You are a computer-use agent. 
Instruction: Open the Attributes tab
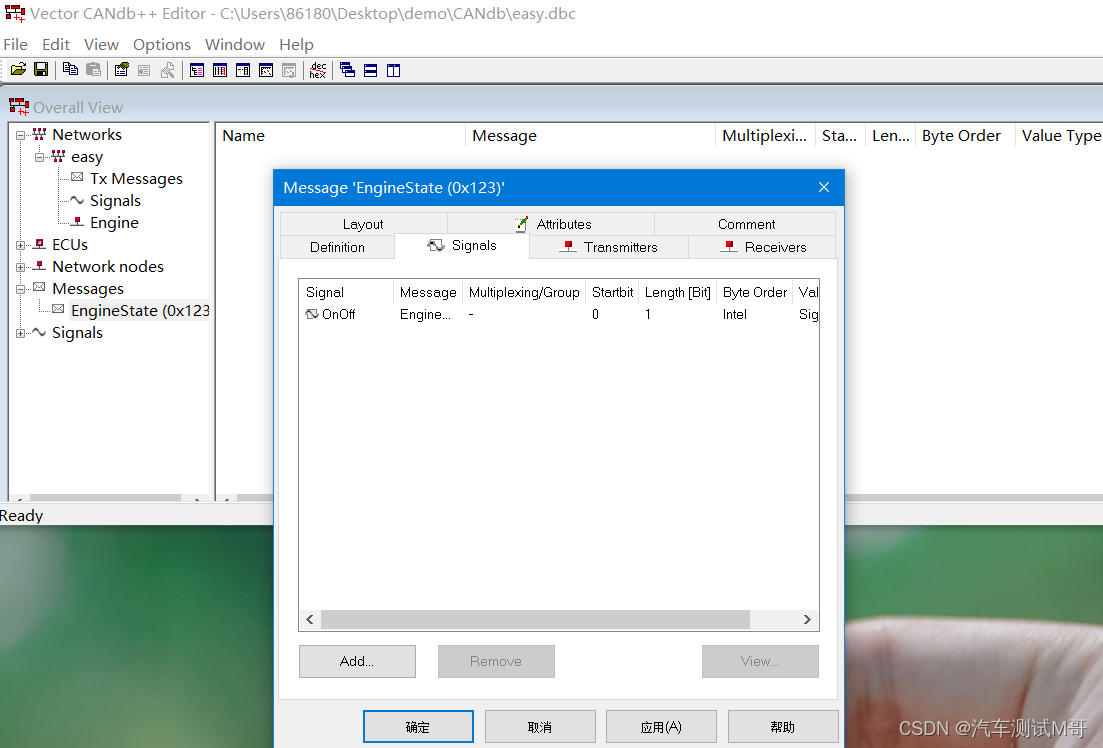coord(551,224)
